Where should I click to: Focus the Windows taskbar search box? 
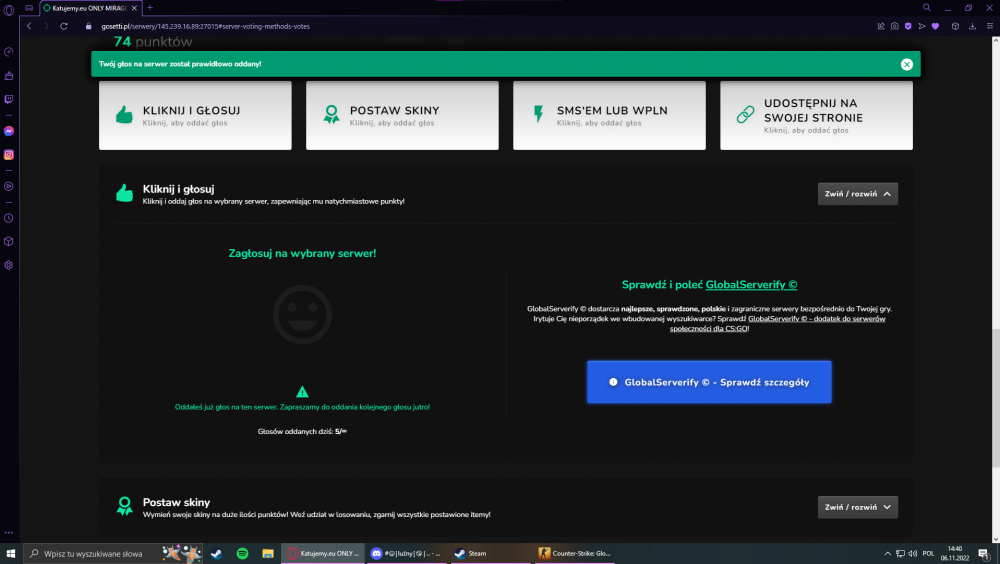pyautogui.click(x=114, y=554)
